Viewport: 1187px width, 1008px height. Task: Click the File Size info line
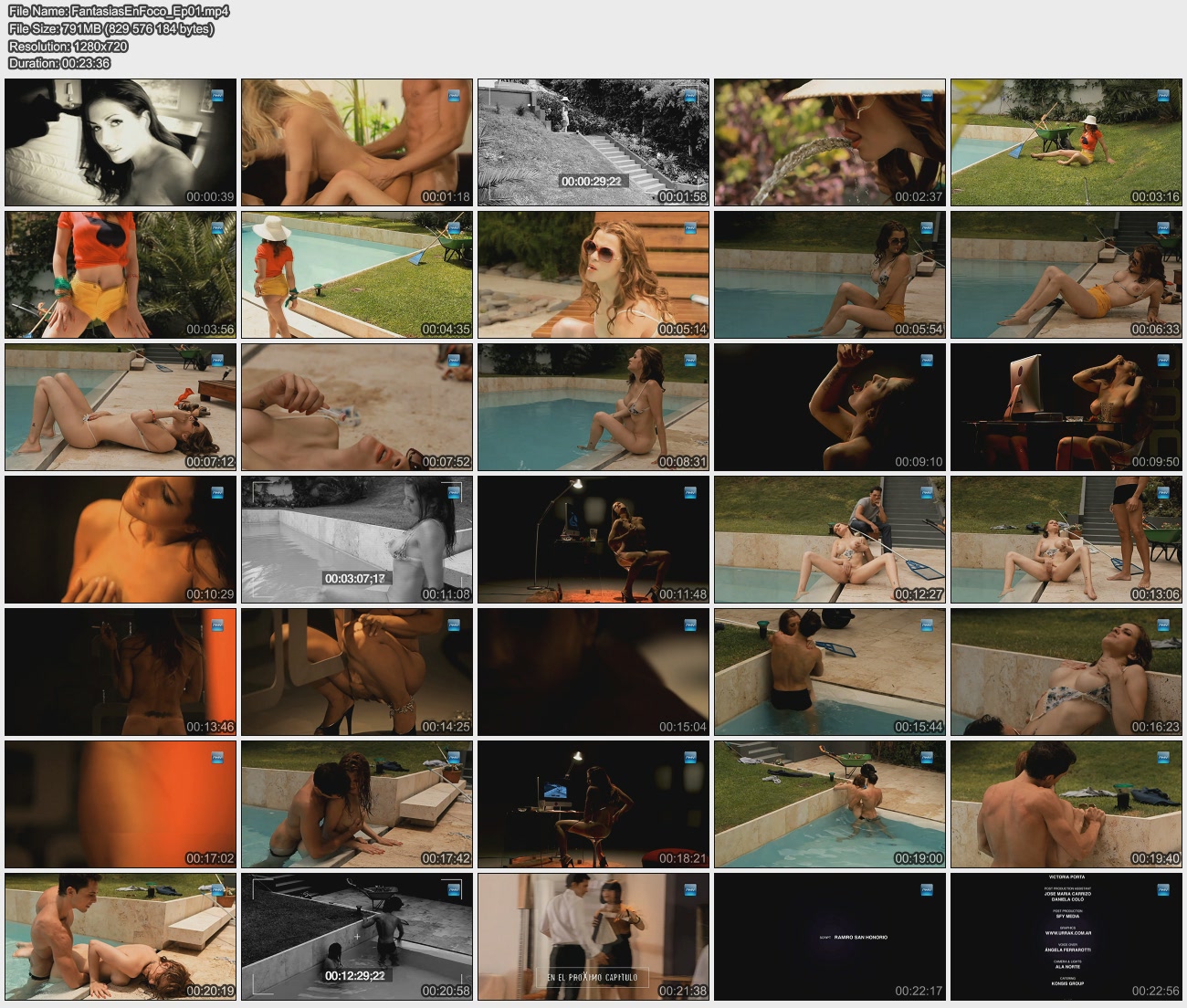pos(110,28)
